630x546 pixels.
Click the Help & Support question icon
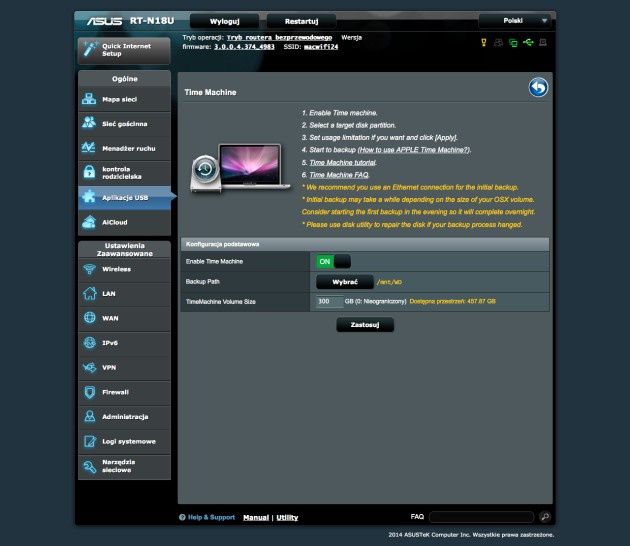pyautogui.click(x=182, y=517)
